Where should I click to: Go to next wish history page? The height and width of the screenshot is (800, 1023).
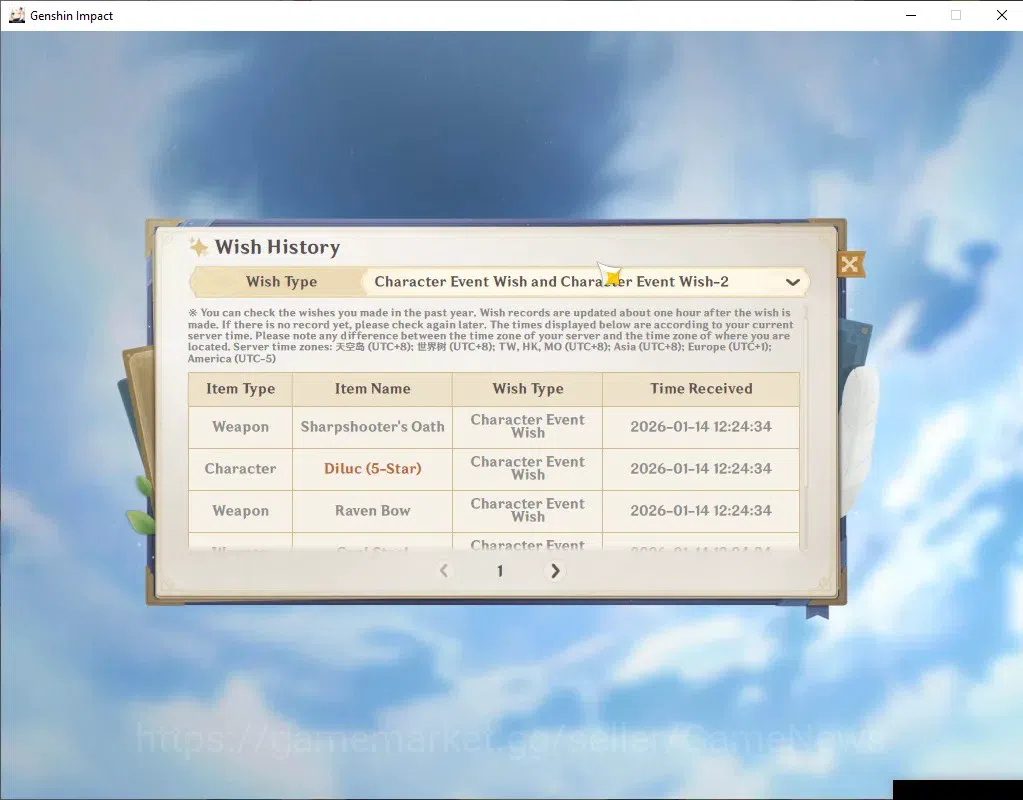pos(555,571)
